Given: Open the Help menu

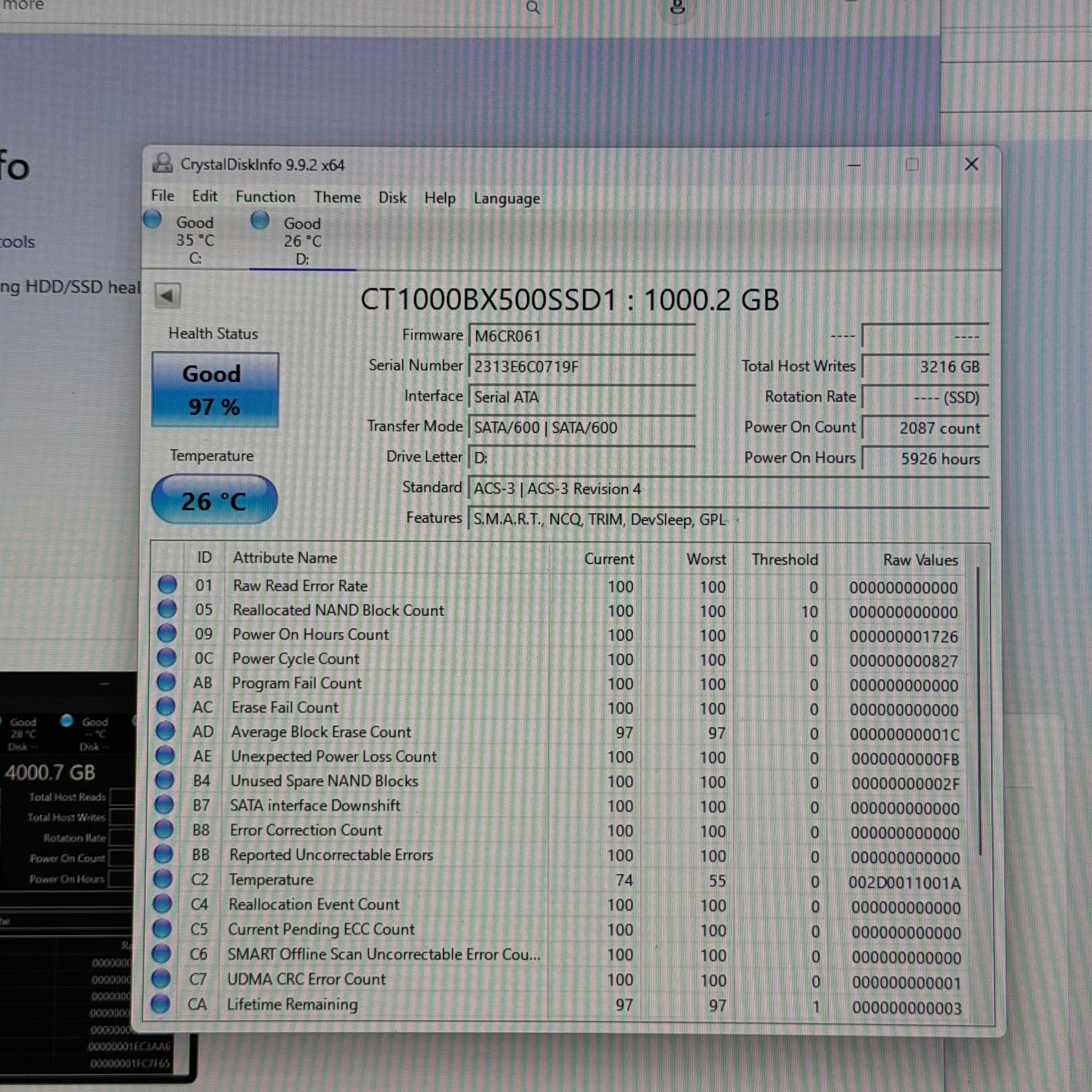Looking at the screenshot, I should 440,198.
